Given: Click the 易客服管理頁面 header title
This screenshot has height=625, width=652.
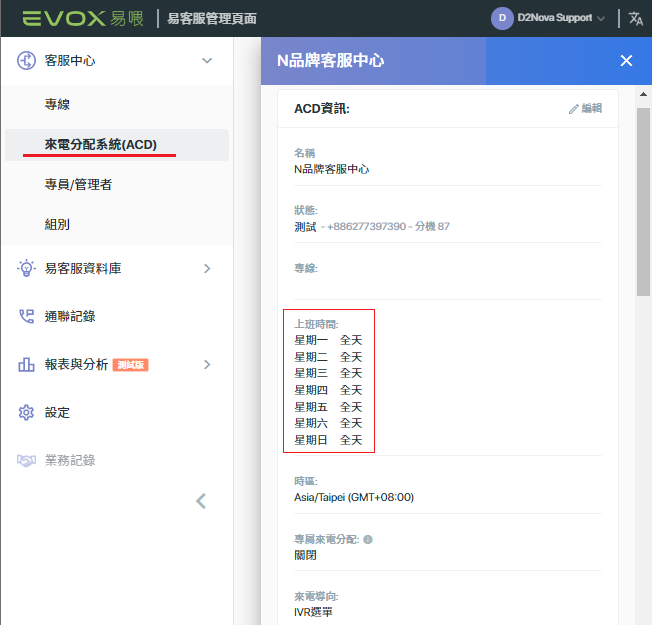Looking at the screenshot, I should point(212,19).
